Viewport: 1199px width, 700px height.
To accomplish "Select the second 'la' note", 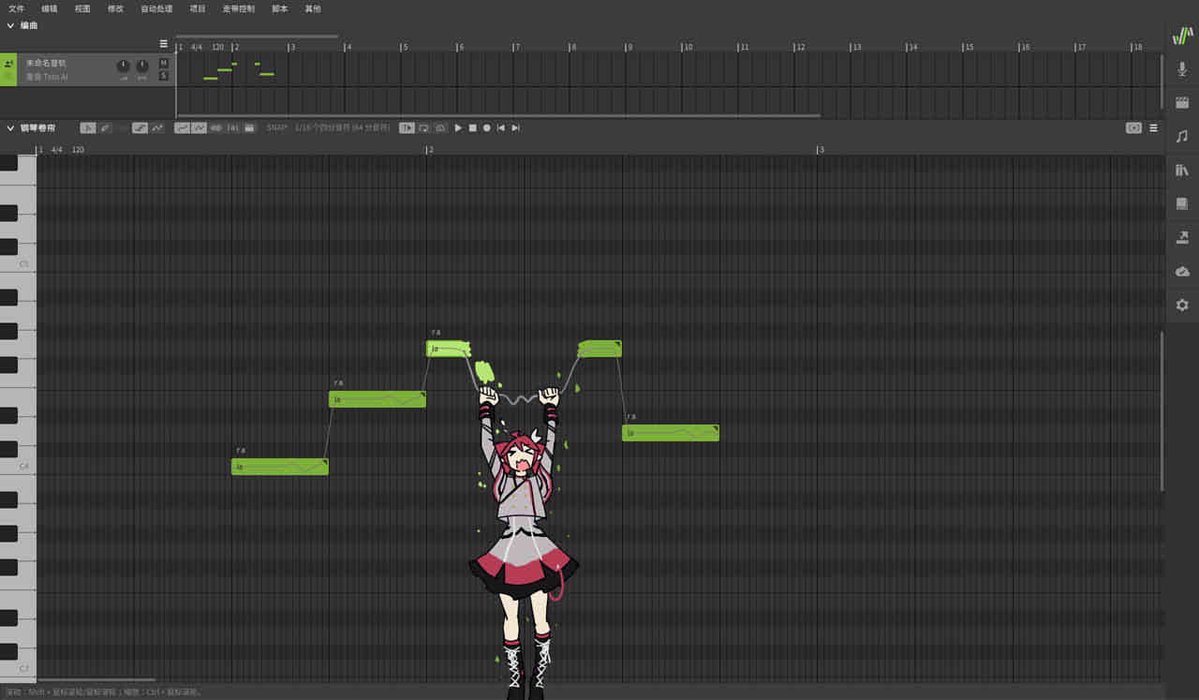I will [x=377, y=399].
